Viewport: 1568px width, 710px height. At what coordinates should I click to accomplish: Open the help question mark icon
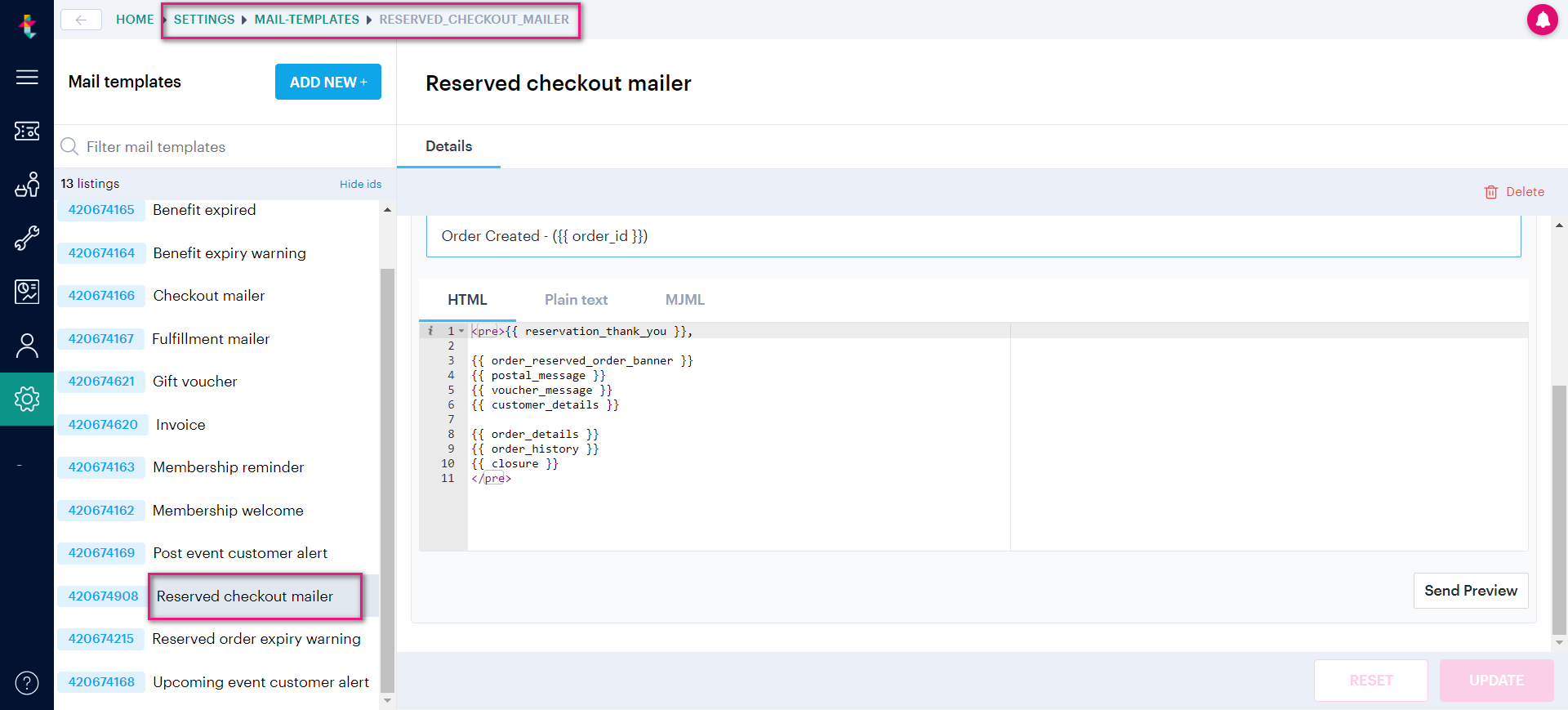click(x=27, y=683)
